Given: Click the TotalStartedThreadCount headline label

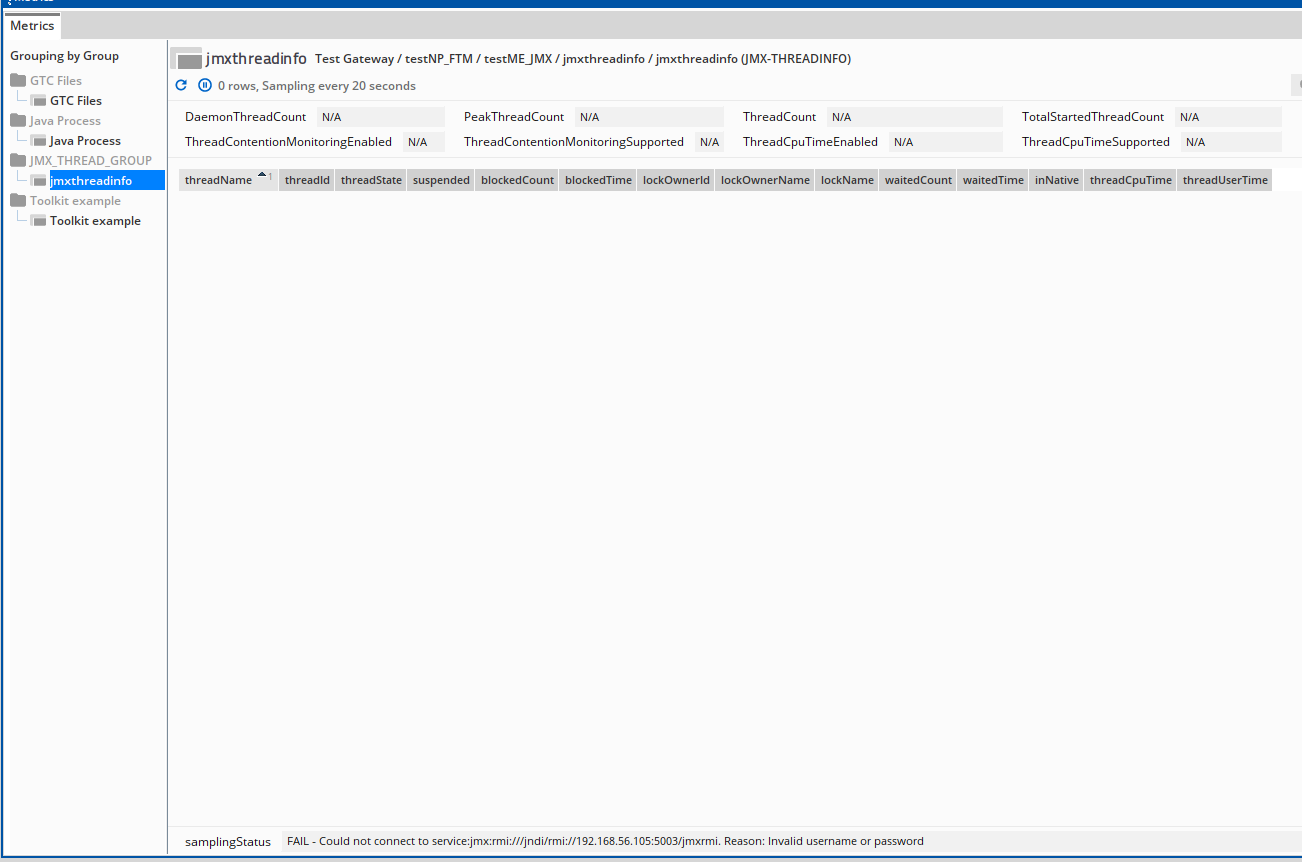Looking at the screenshot, I should tap(1093, 117).
